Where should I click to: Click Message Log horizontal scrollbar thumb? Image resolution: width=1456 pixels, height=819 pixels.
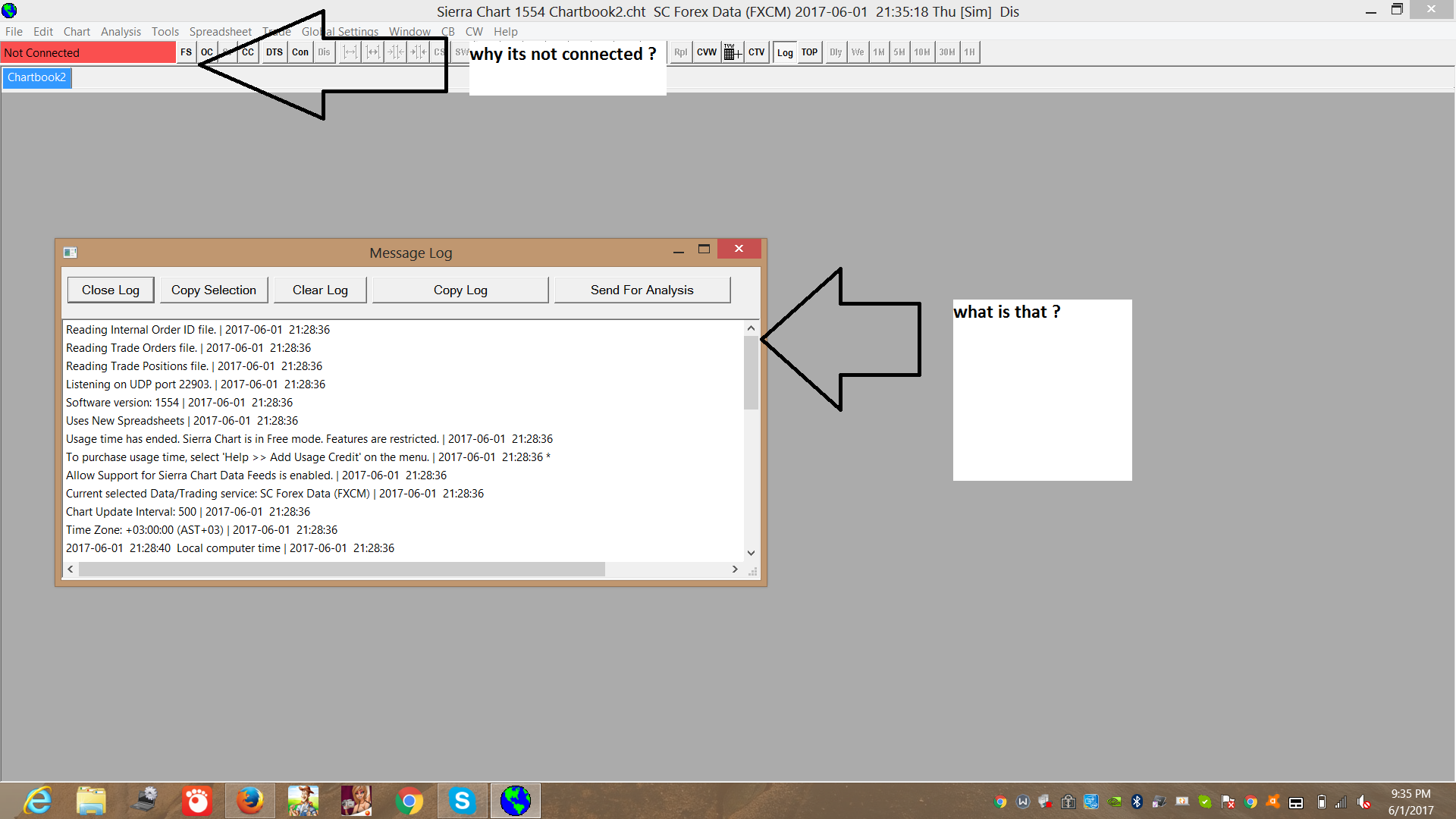click(x=341, y=569)
